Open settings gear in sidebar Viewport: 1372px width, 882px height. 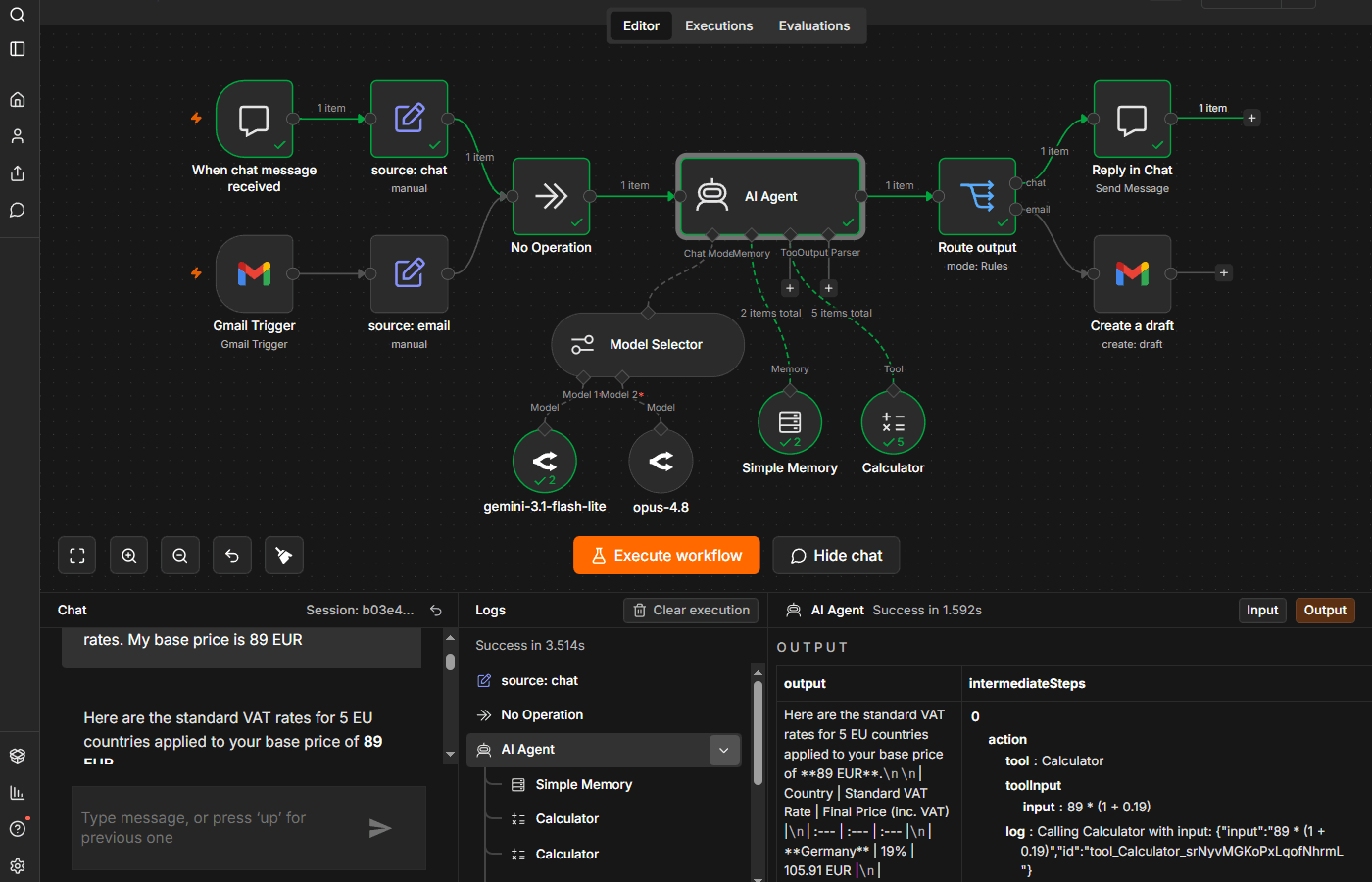pos(17,866)
